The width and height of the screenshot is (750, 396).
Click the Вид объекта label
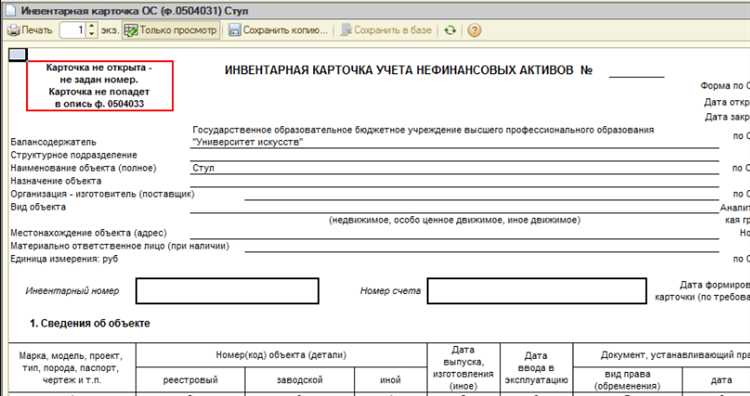click(x=38, y=207)
